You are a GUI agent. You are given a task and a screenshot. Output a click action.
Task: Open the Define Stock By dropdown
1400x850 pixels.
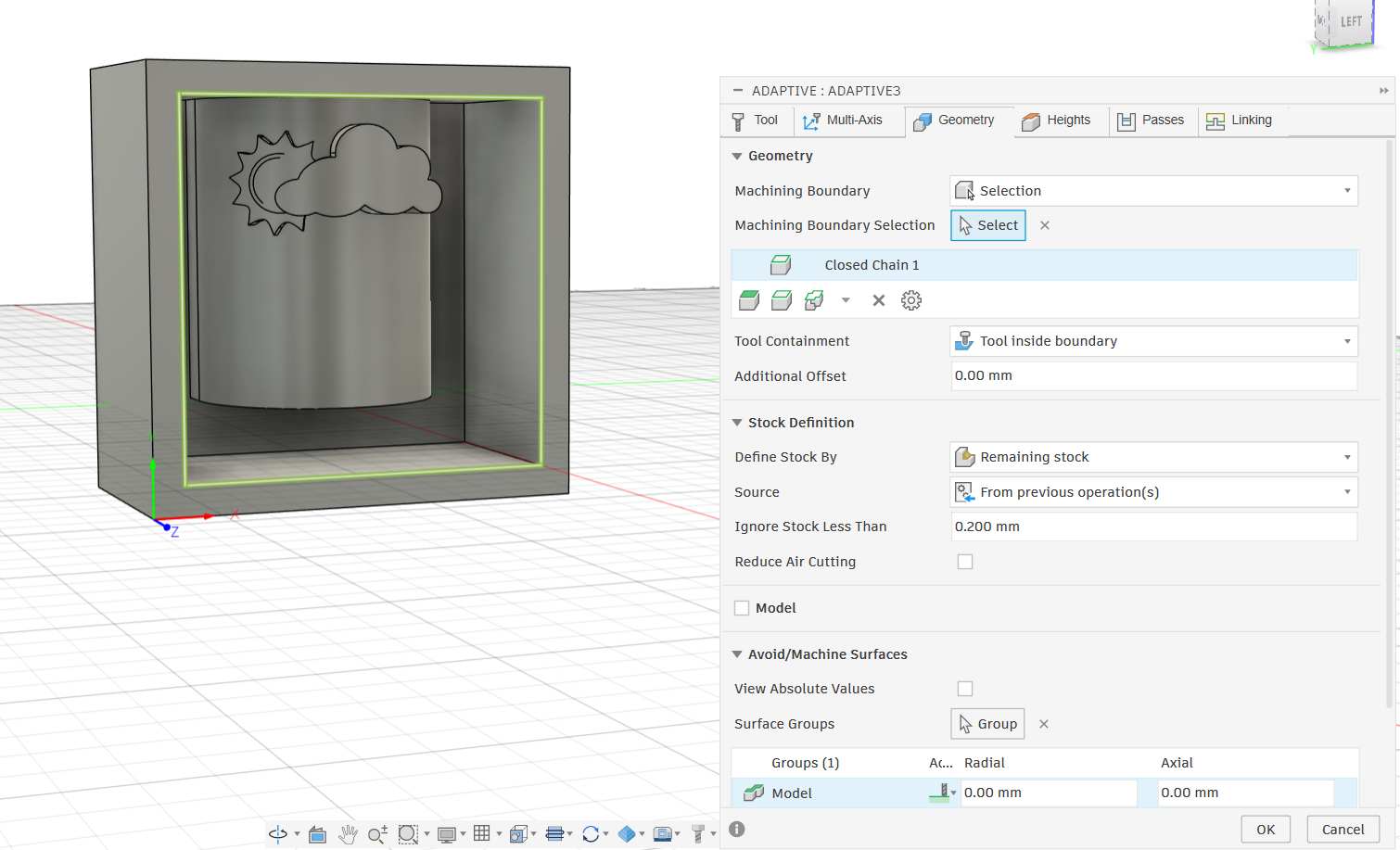(x=1153, y=457)
